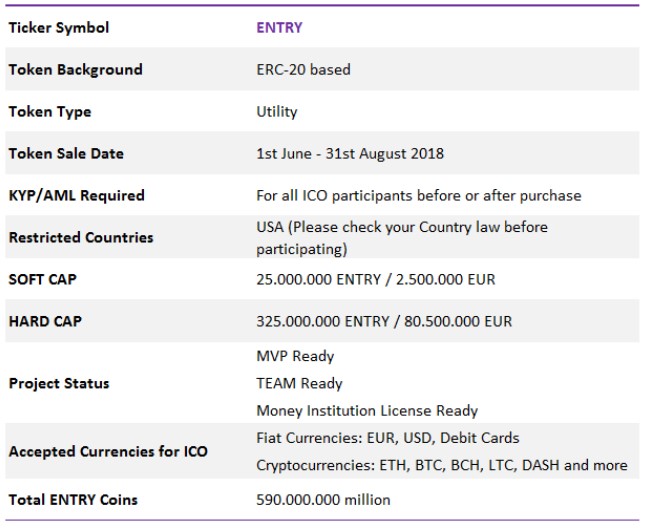Click the Token Sale Date label

(66, 154)
